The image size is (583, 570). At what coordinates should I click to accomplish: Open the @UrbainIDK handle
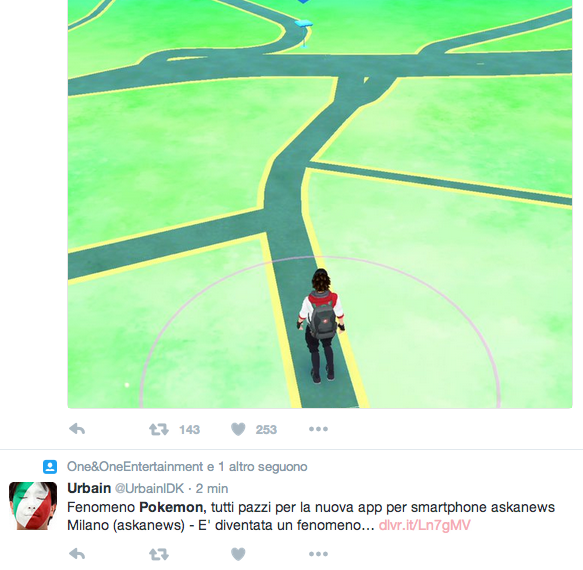149,488
